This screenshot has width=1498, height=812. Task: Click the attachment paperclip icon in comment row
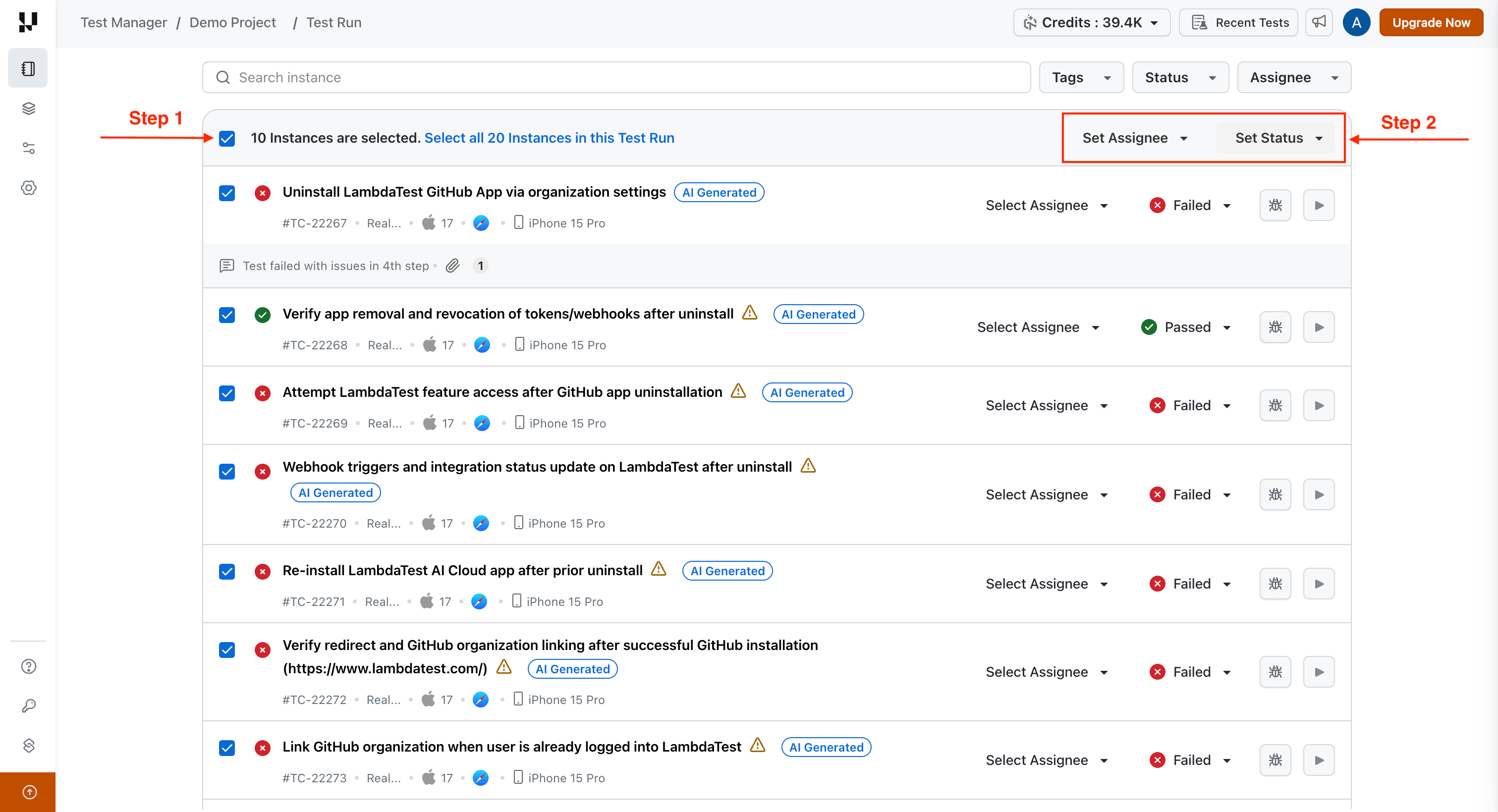coord(452,266)
